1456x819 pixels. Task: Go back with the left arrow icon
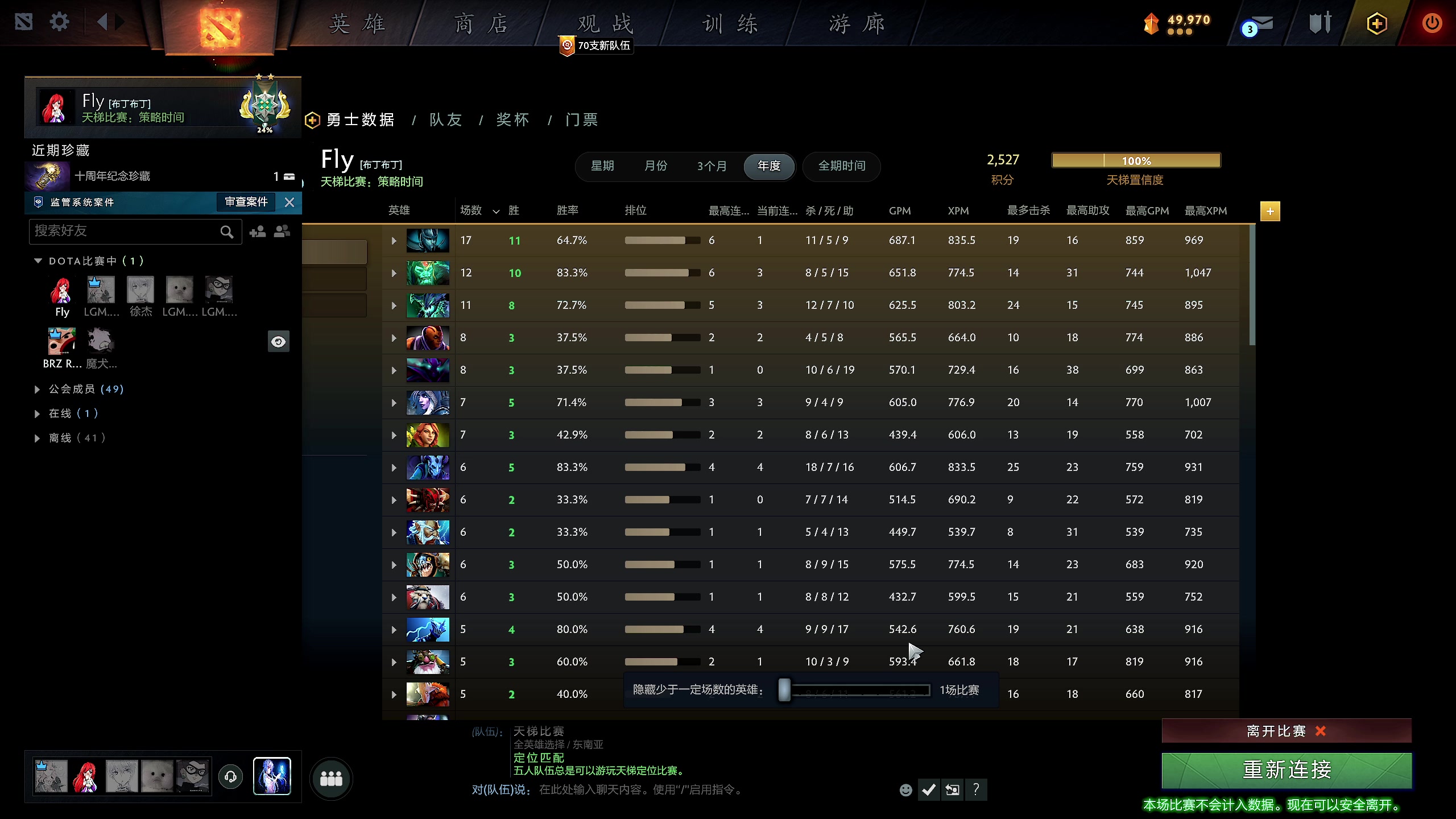click(x=102, y=23)
